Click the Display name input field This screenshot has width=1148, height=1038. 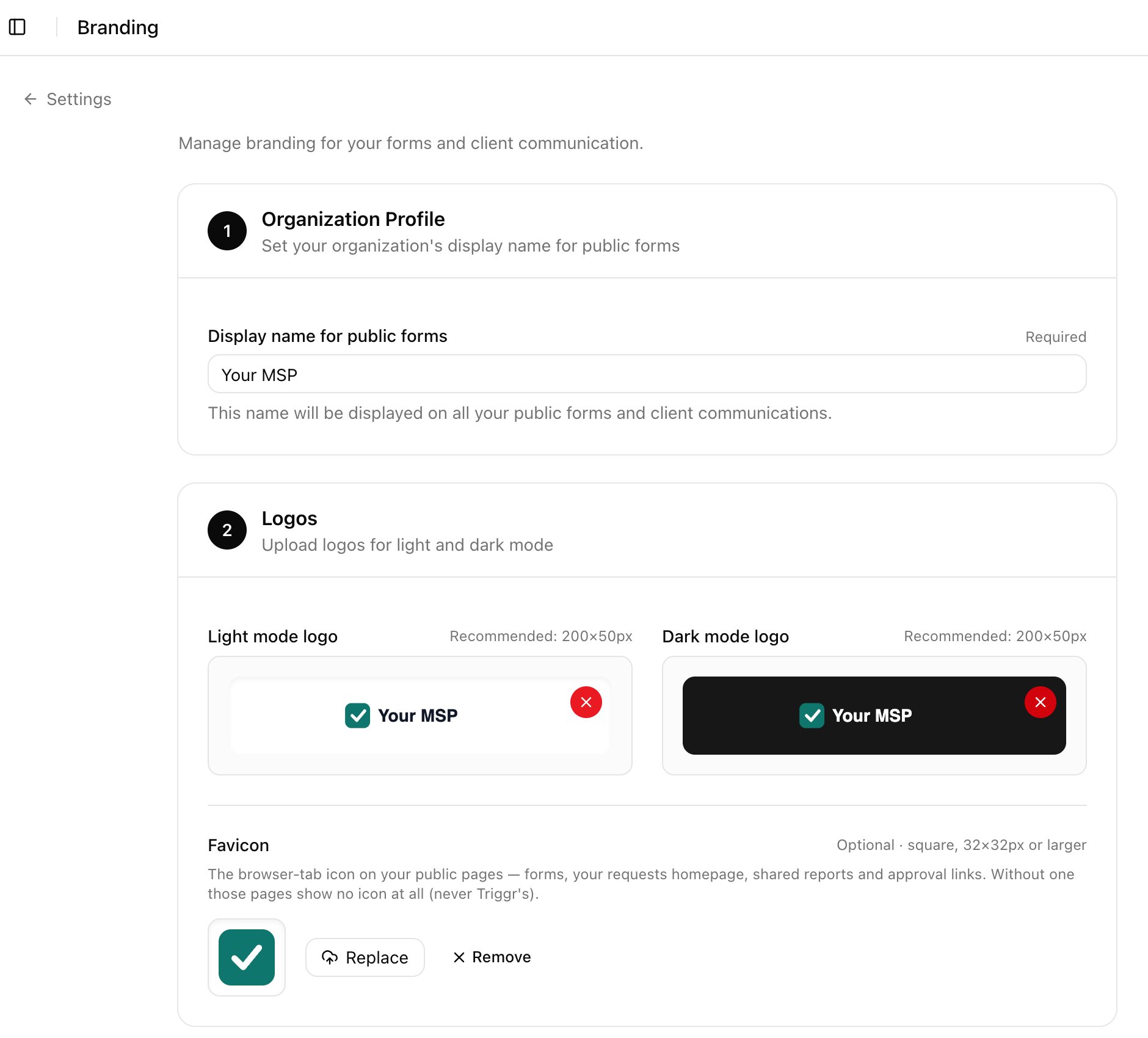pos(647,374)
